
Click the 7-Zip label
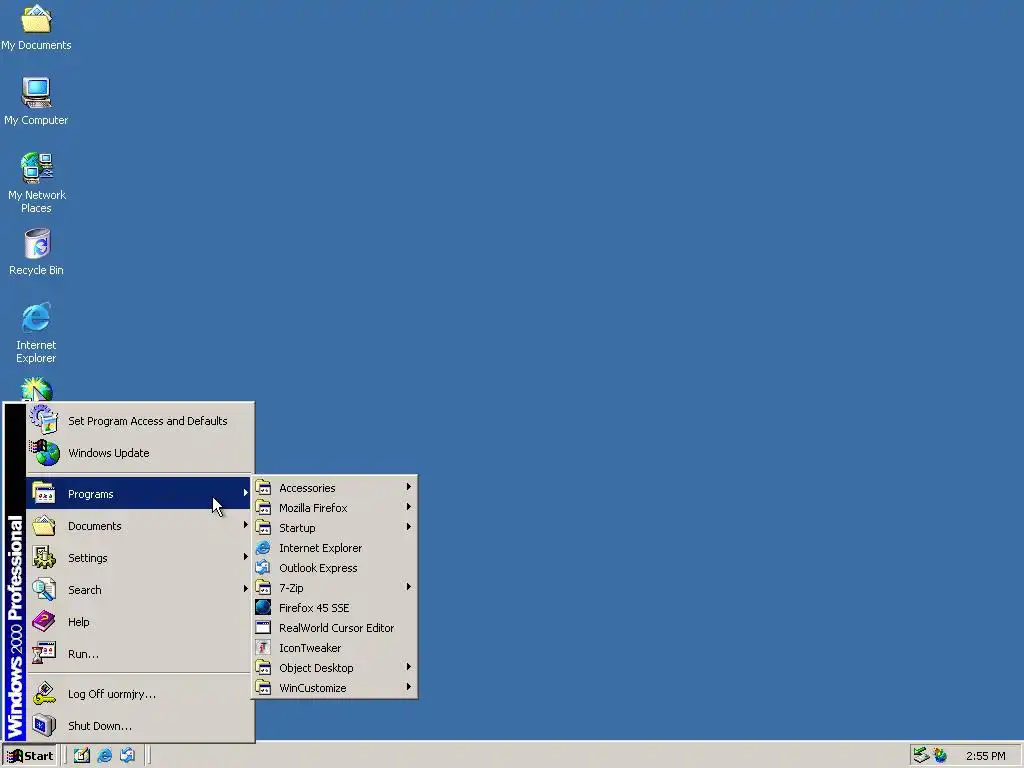[291, 588]
